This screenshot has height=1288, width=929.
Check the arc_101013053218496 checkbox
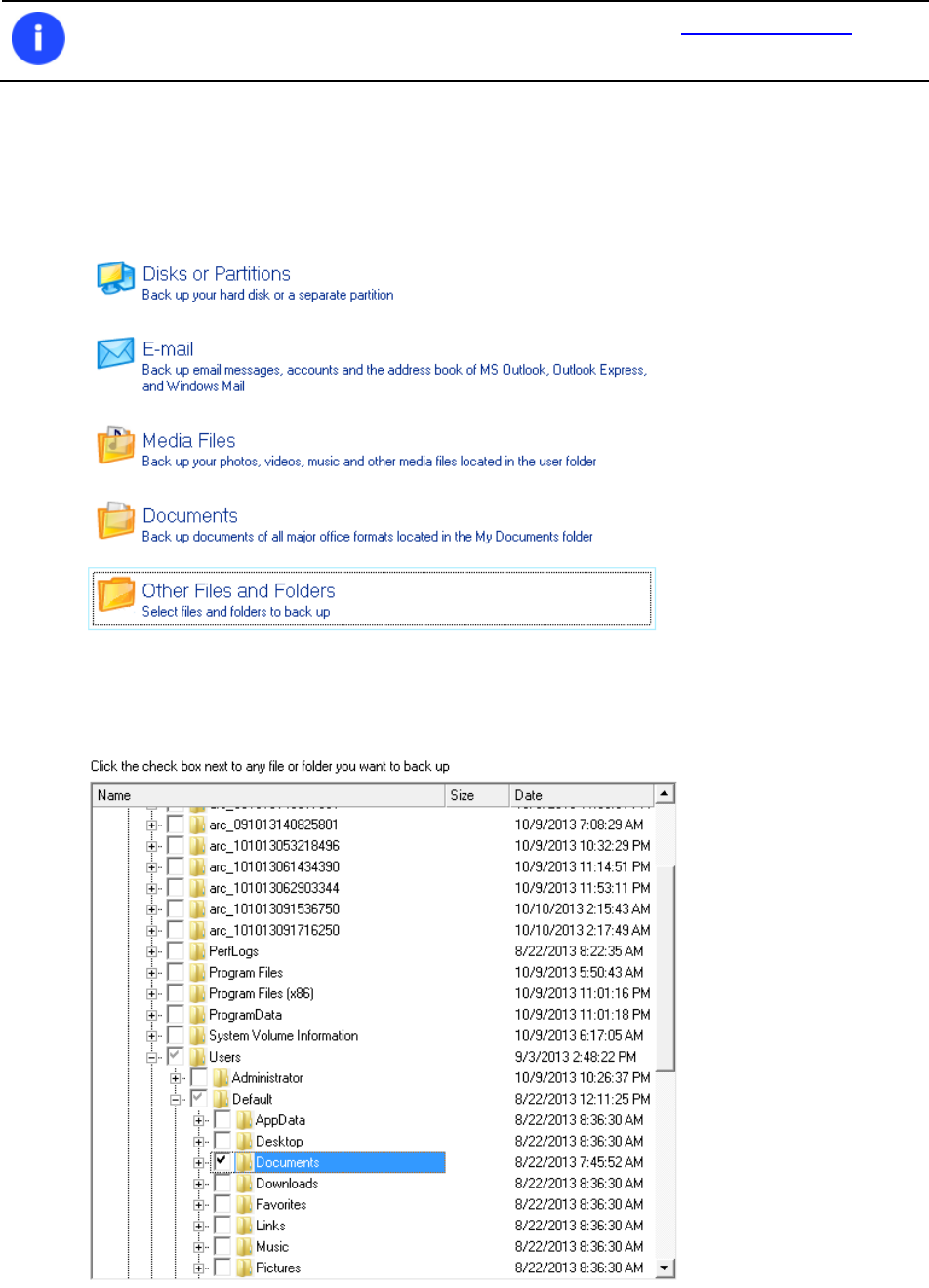coord(176,846)
